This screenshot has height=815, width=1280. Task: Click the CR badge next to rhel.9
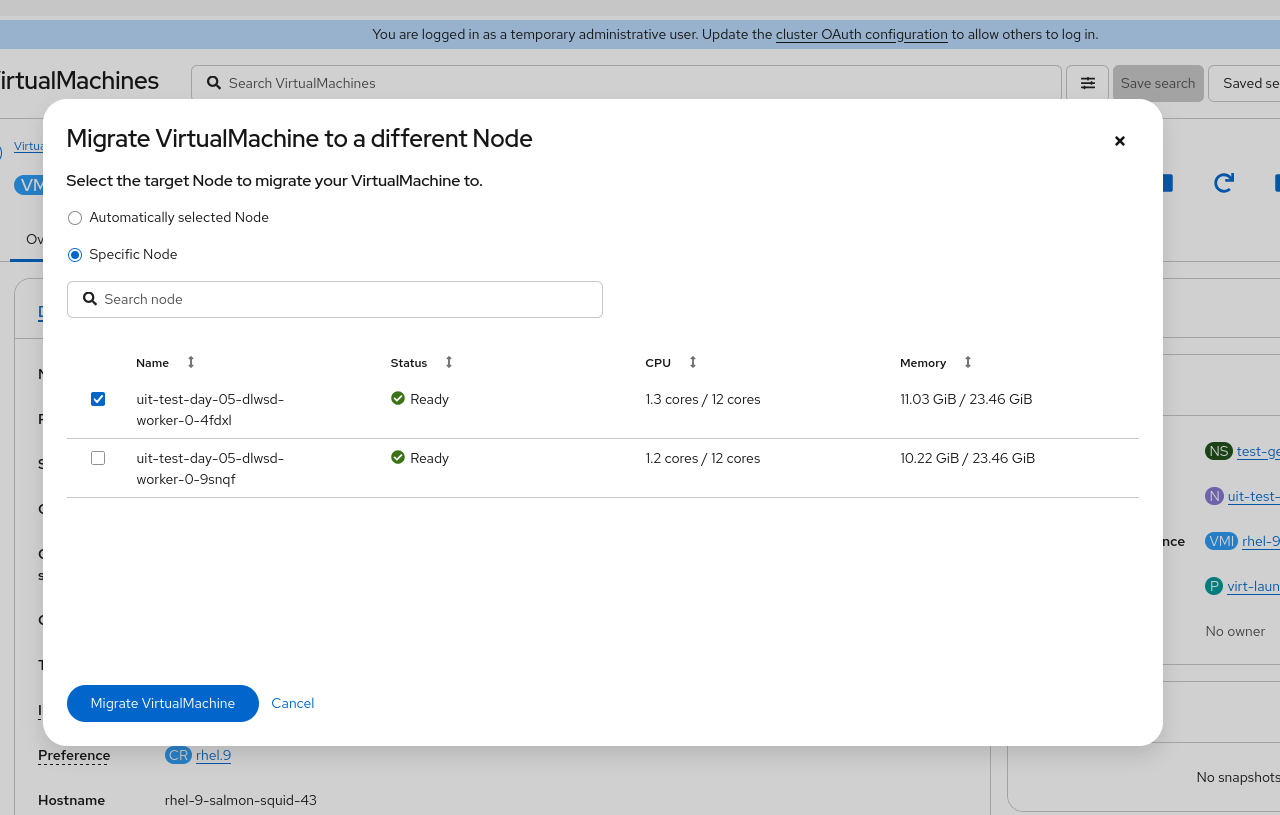coord(178,755)
